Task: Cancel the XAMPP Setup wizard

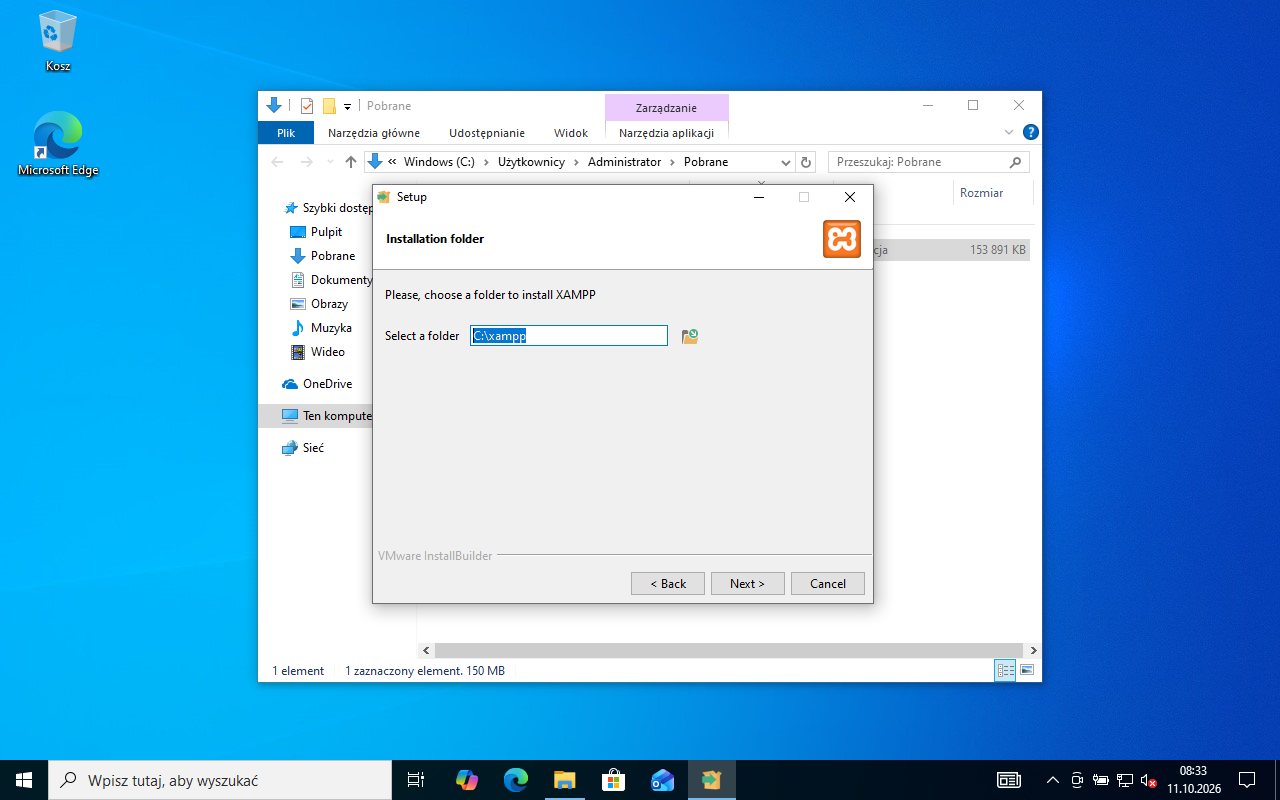Action: coord(828,584)
